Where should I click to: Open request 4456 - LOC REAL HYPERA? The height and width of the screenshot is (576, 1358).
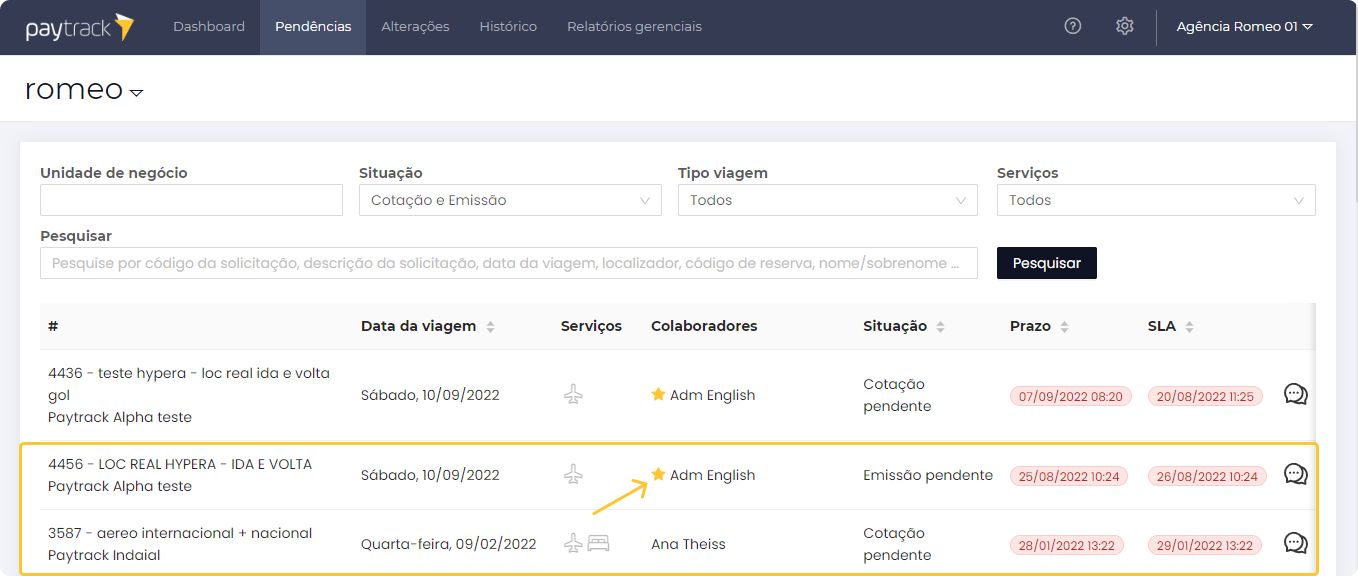pyautogui.click(x=180, y=464)
